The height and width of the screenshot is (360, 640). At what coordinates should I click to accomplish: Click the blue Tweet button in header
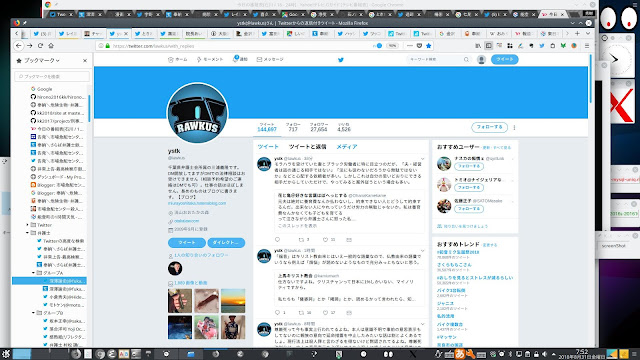tap(504, 59)
